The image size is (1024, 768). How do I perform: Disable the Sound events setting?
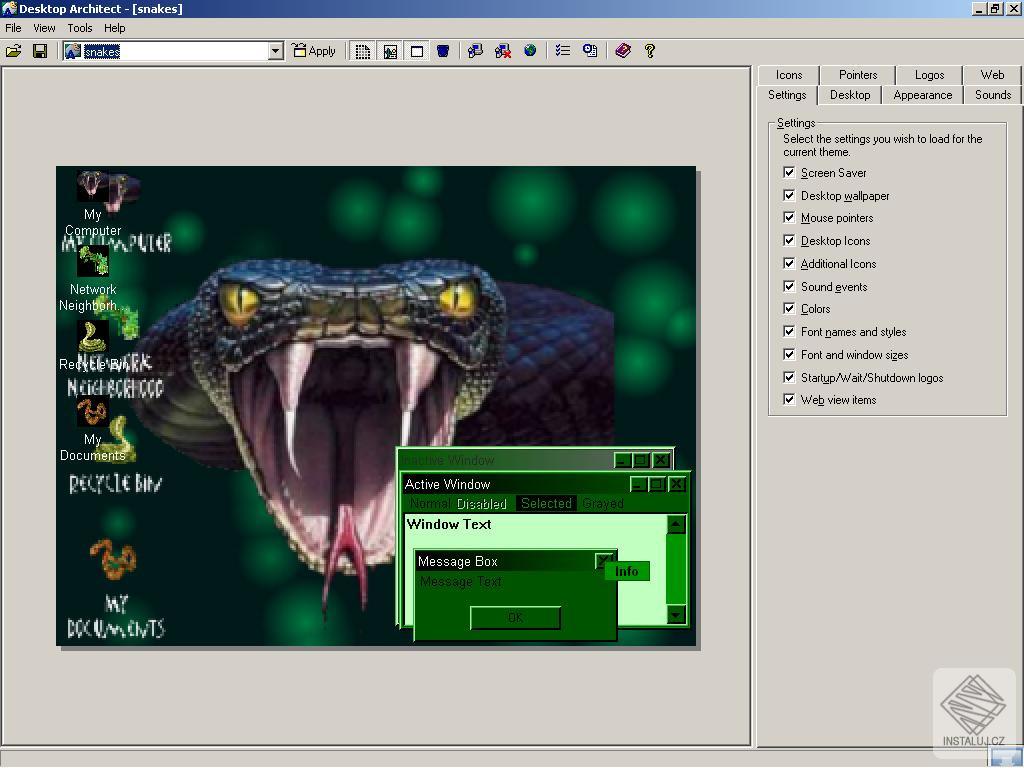click(x=789, y=287)
